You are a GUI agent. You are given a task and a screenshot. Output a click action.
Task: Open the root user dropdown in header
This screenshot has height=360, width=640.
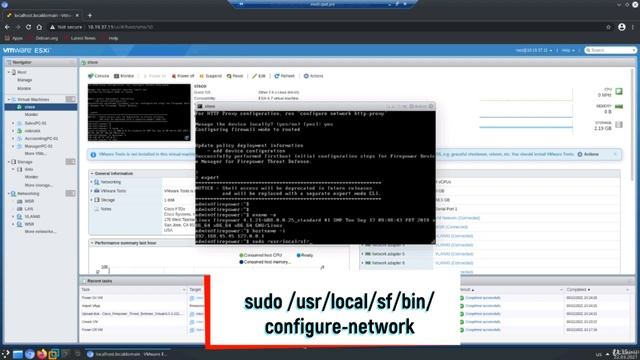coord(534,50)
